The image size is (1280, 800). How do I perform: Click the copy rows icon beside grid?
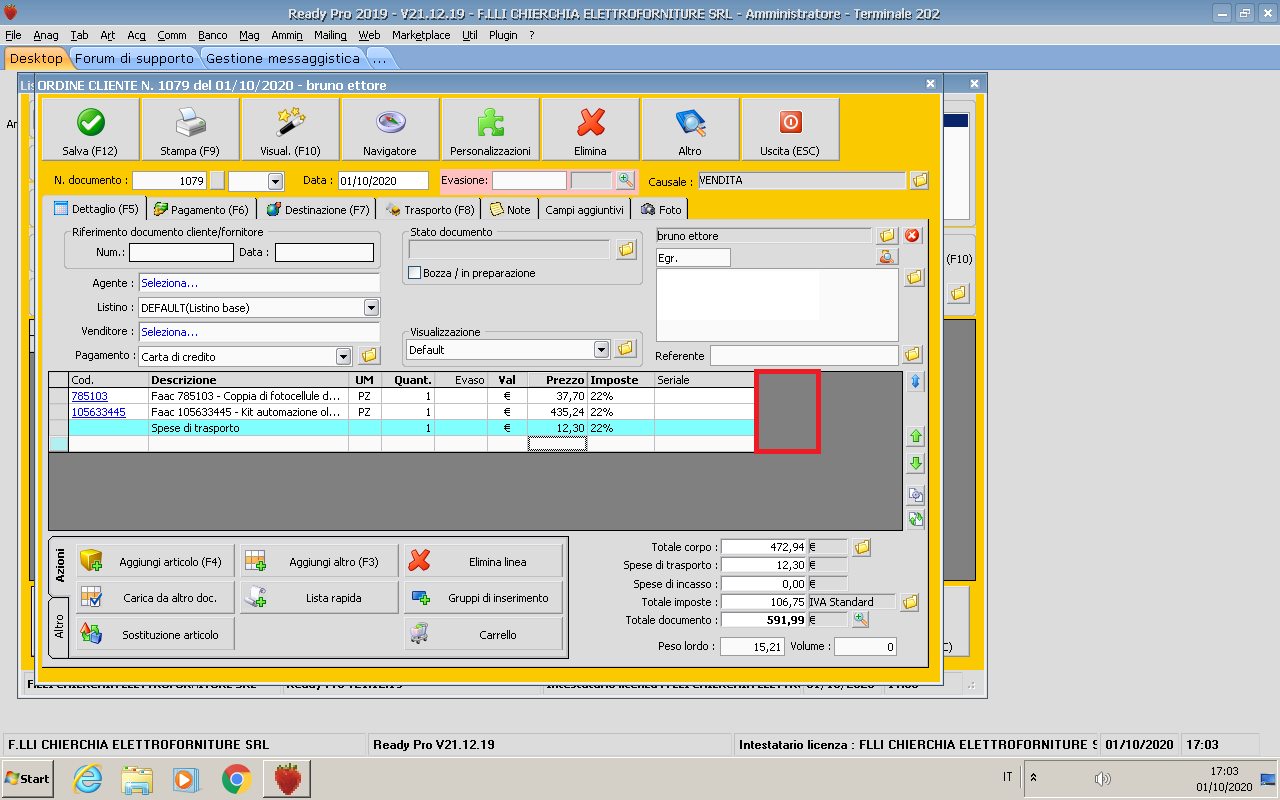click(915, 495)
